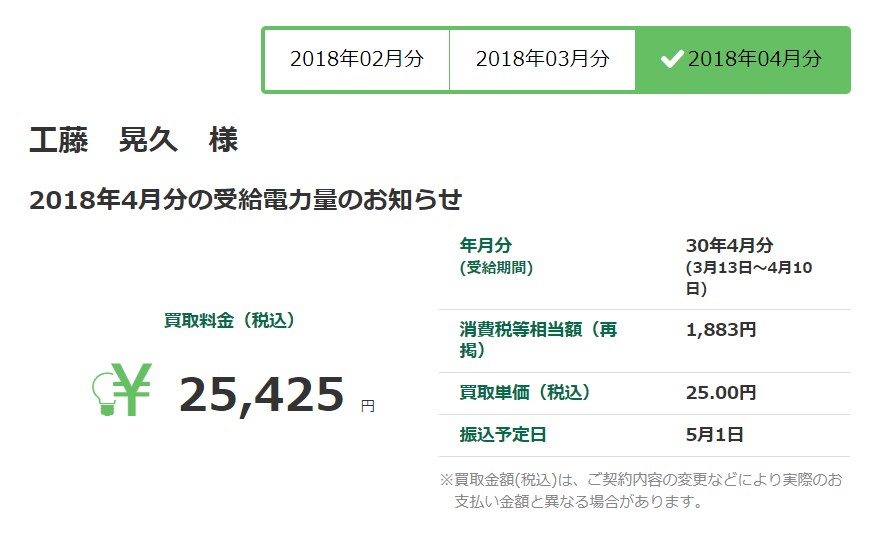Screen dimensions: 880x542
Task: Switch to the 2018年02月分 tab
Action: point(356,59)
